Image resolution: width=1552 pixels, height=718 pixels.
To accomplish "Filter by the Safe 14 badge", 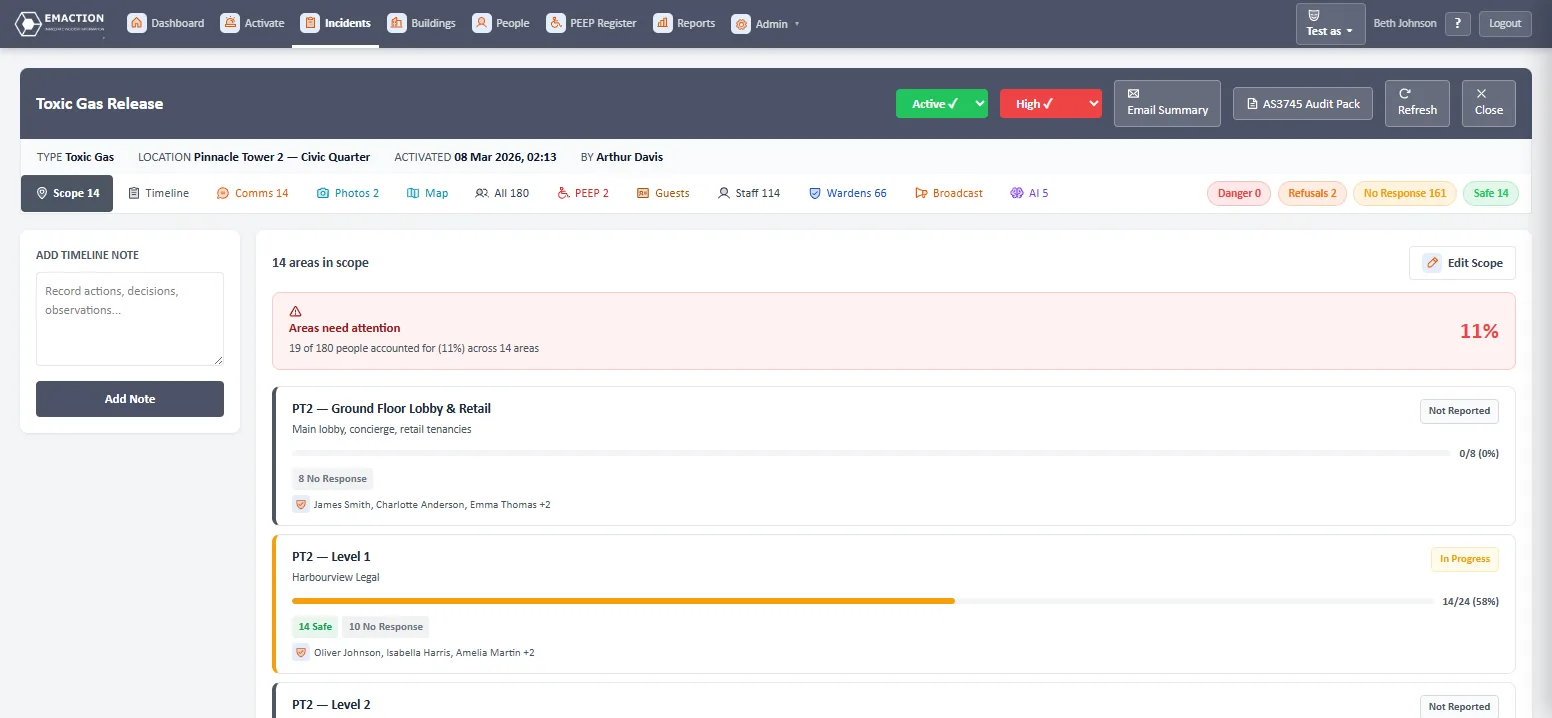I will point(1490,193).
